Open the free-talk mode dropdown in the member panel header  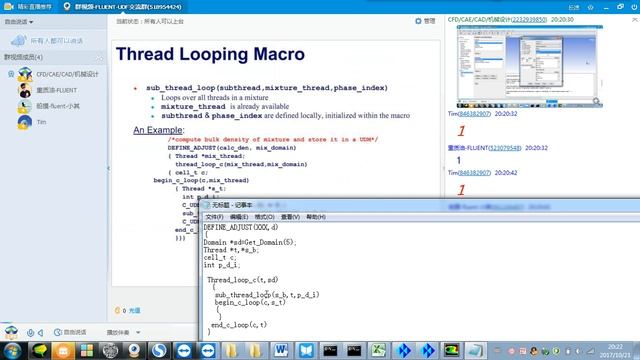coord(19,22)
